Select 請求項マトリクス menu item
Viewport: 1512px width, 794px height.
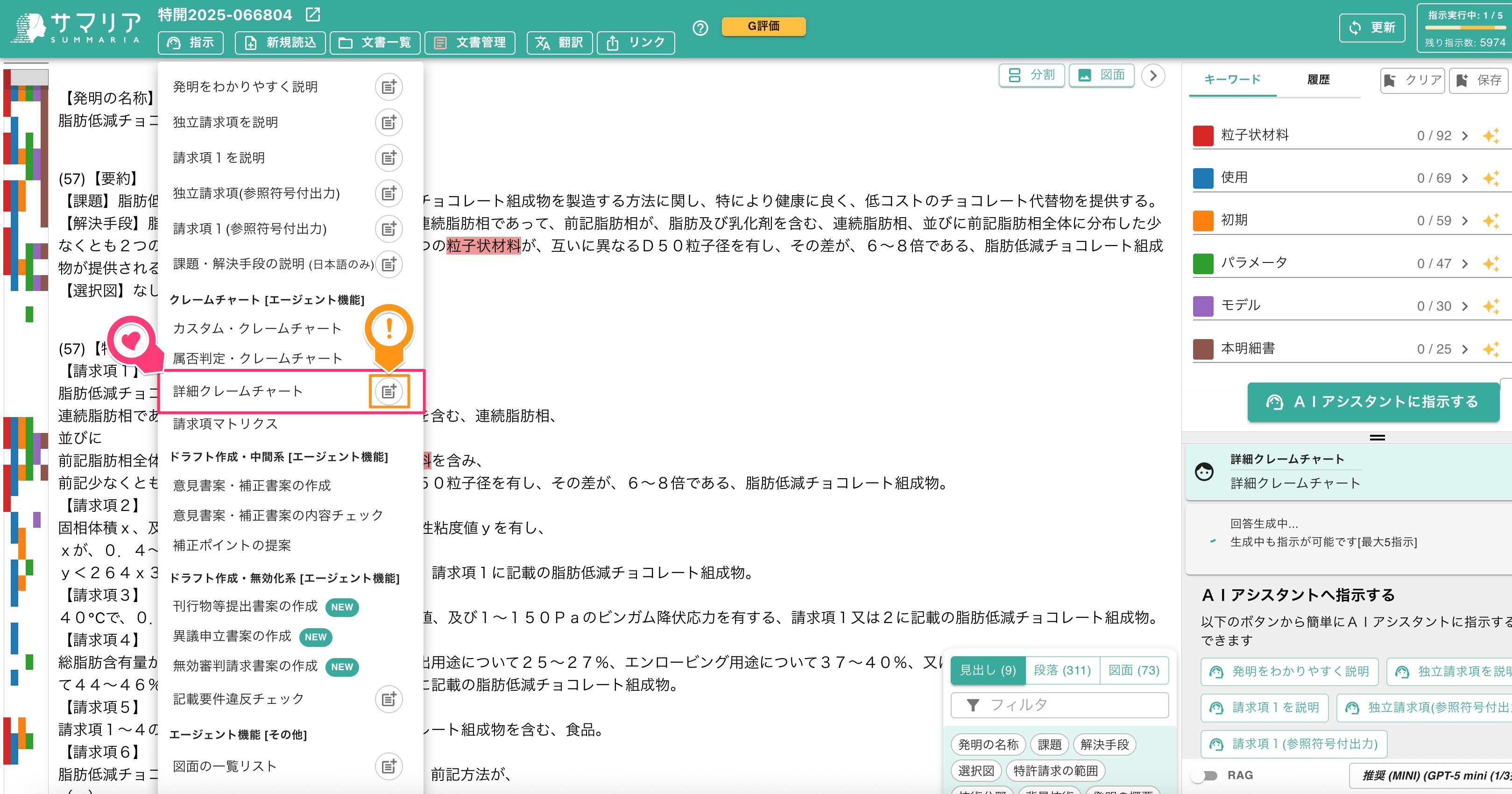(226, 424)
